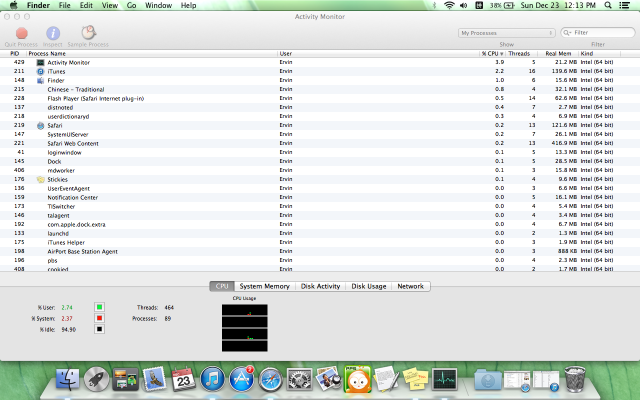Click the Quit Process toolbar icon
The height and width of the screenshot is (400, 640).
tap(22, 33)
